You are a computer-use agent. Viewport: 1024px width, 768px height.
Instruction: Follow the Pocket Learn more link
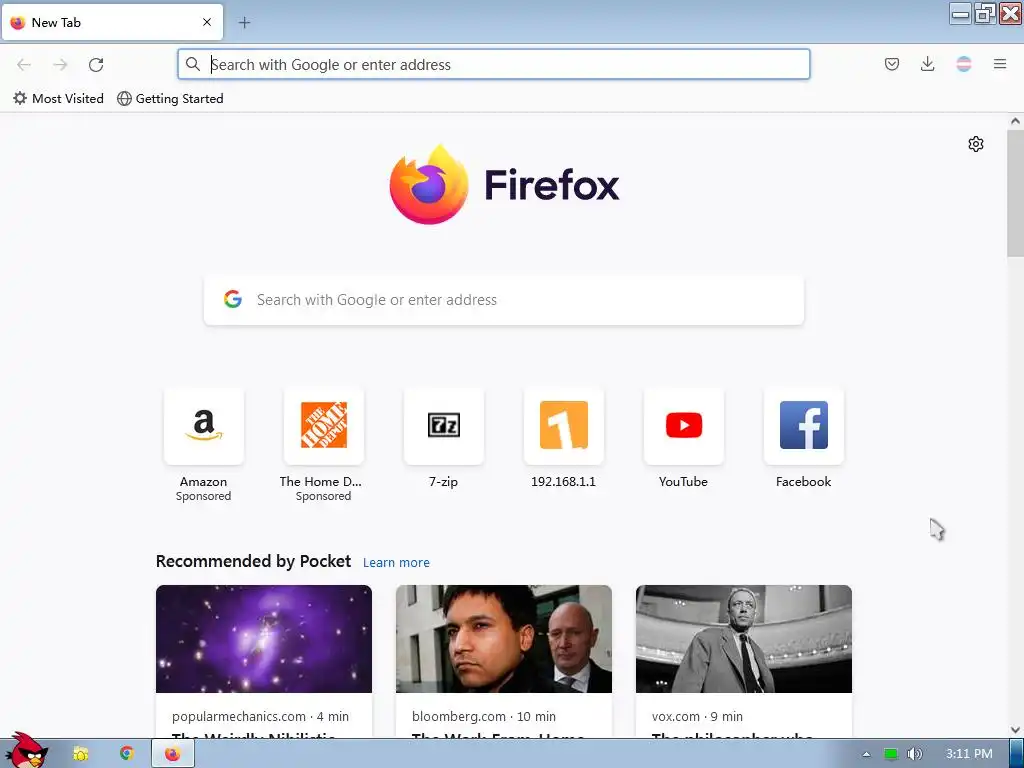(x=396, y=562)
